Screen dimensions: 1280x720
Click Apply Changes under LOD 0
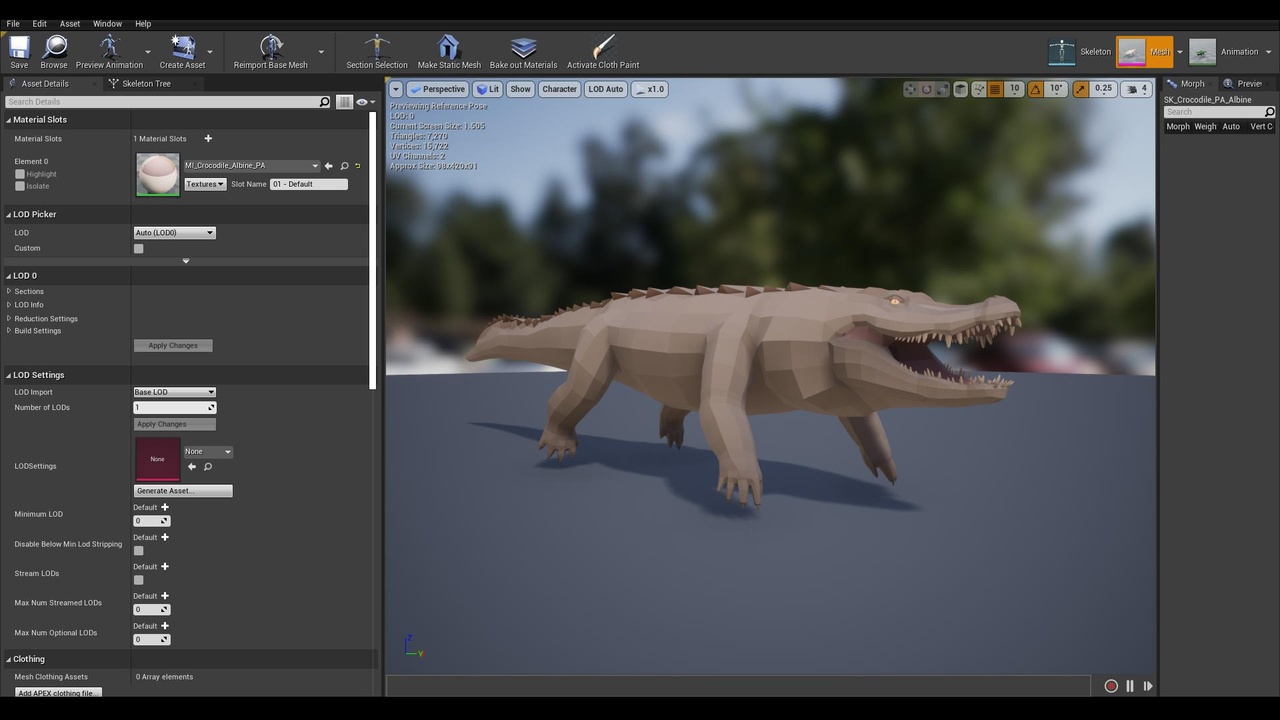click(173, 346)
